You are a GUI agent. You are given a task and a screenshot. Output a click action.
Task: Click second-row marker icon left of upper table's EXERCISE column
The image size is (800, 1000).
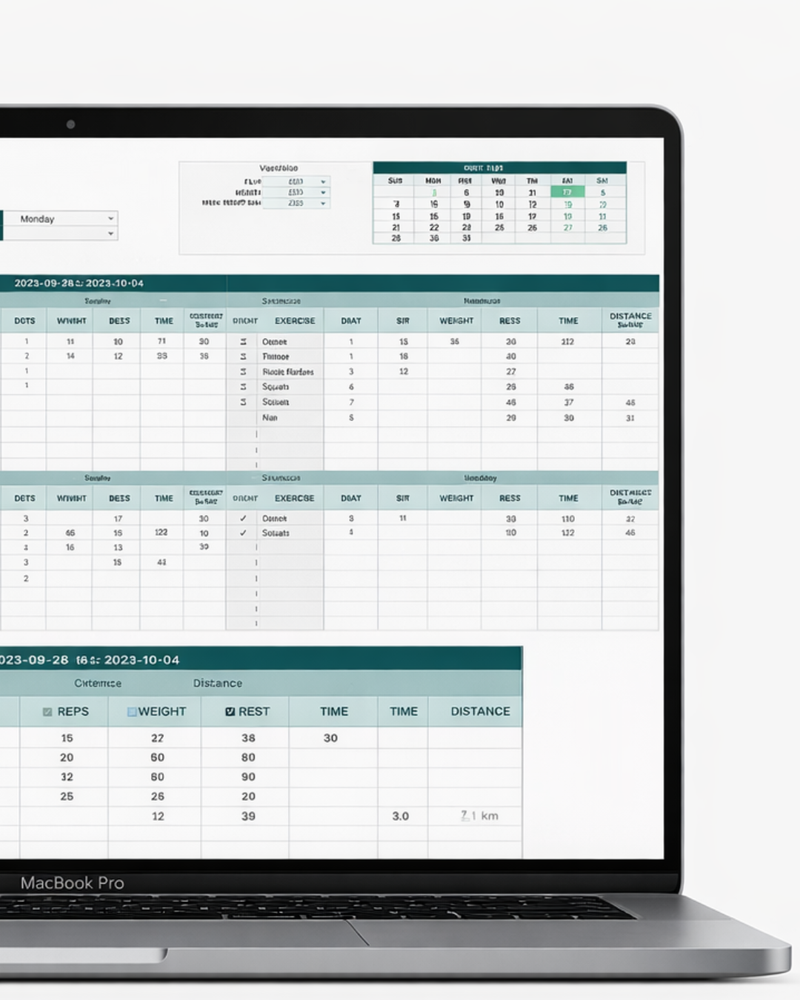[243, 357]
